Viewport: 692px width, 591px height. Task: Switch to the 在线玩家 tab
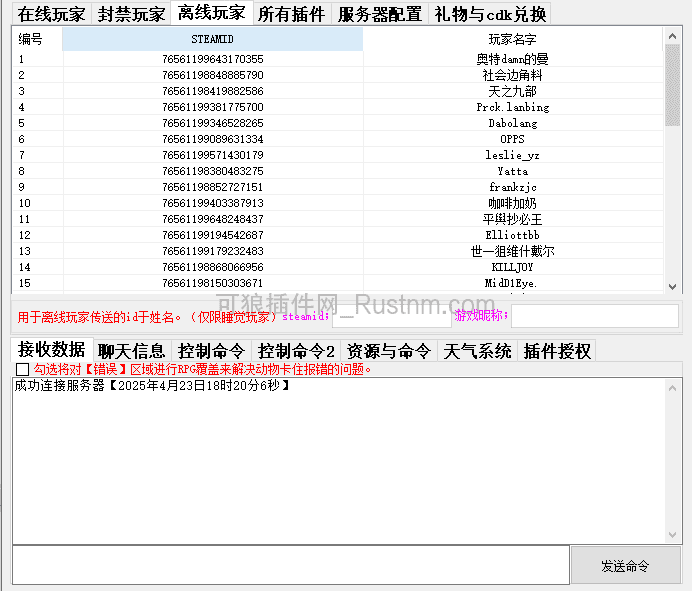tap(51, 14)
